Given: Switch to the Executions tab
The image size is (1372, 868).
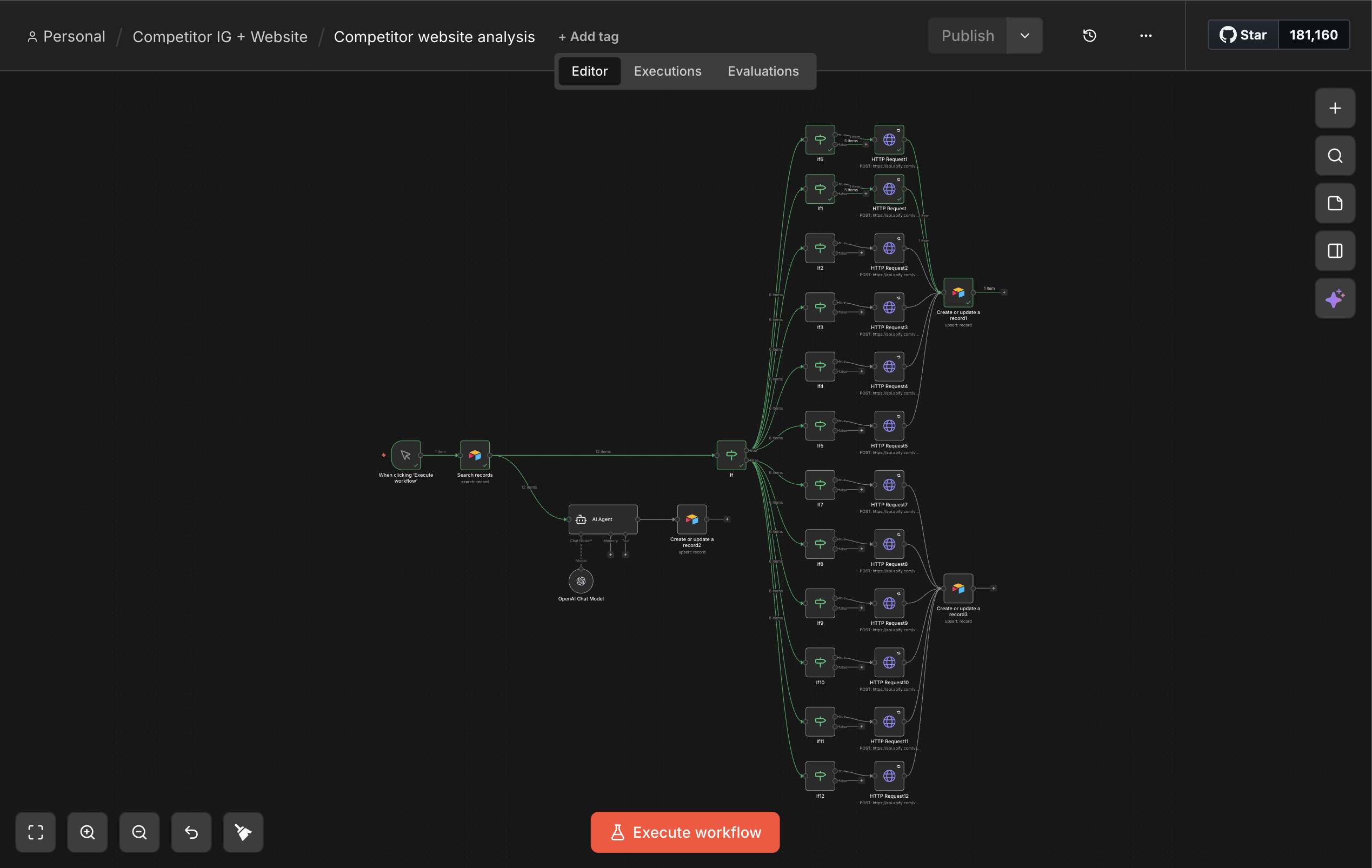Looking at the screenshot, I should [x=667, y=71].
